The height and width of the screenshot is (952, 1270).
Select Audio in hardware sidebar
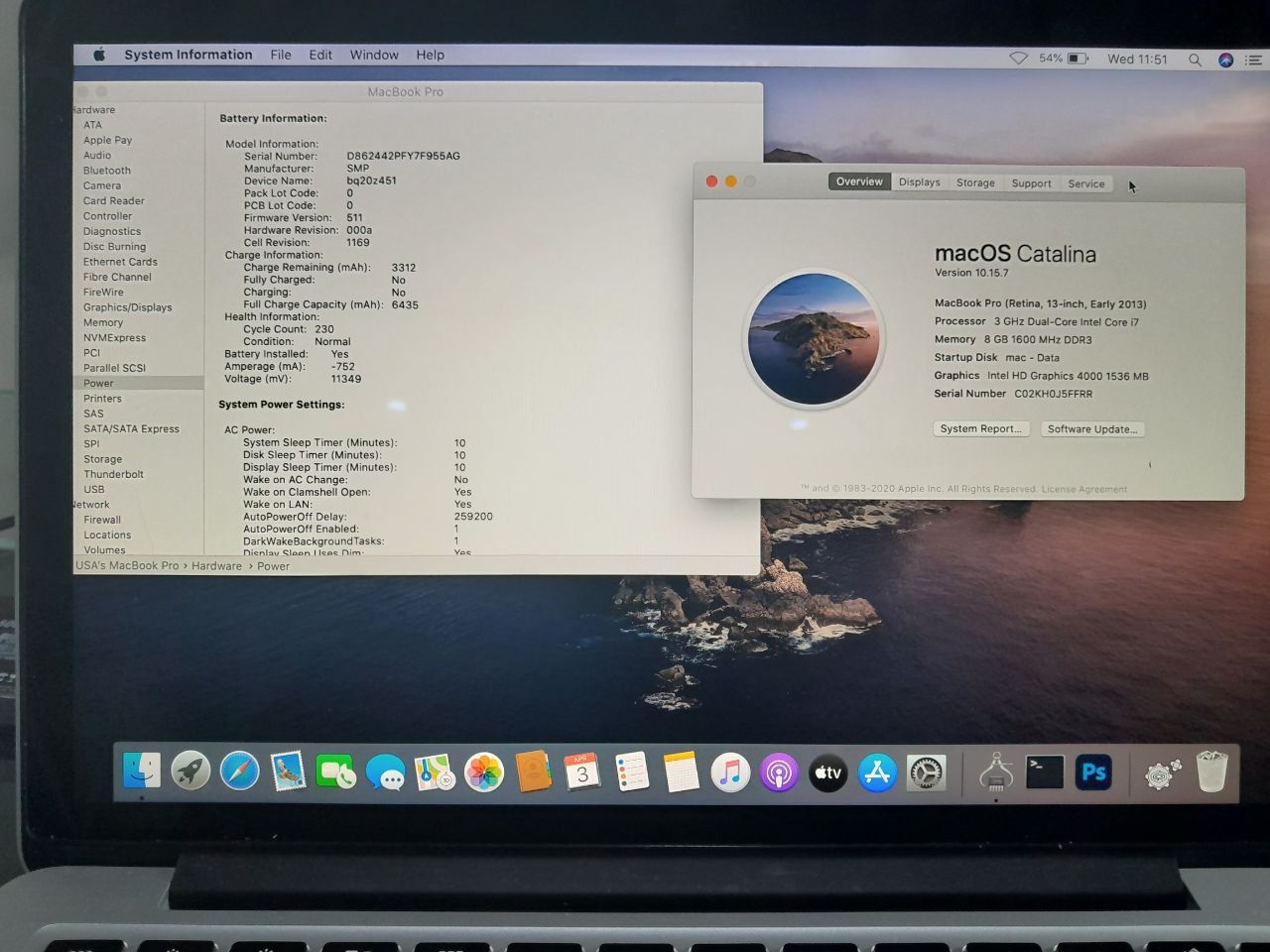pos(97,156)
